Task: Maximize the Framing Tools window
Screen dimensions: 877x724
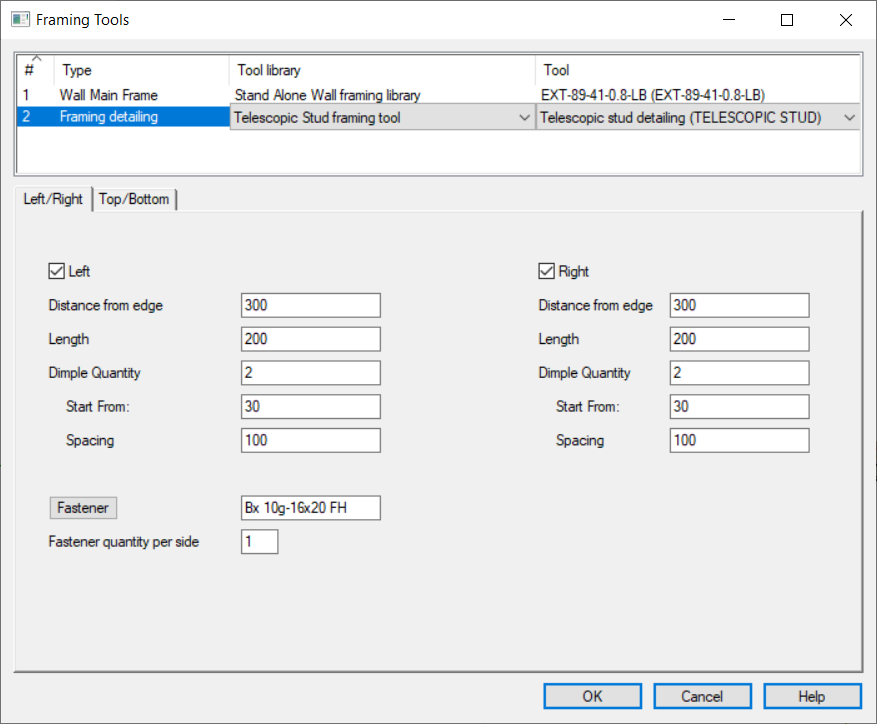Action: 787,20
